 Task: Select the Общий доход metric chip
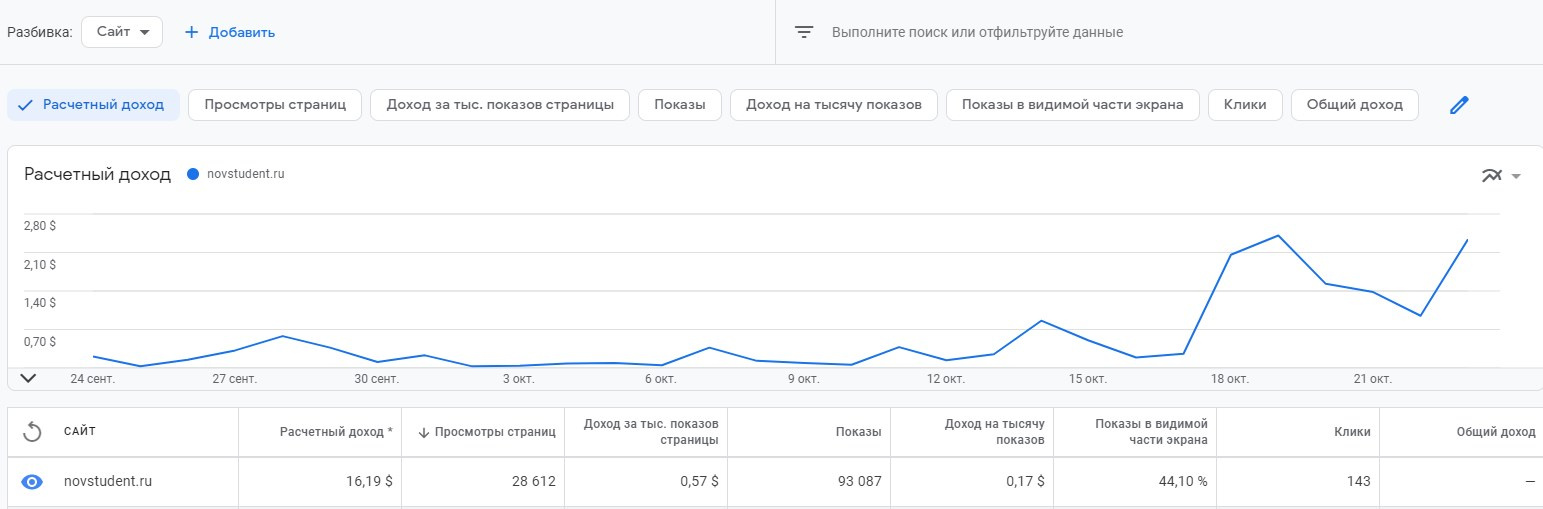click(1354, 105)
